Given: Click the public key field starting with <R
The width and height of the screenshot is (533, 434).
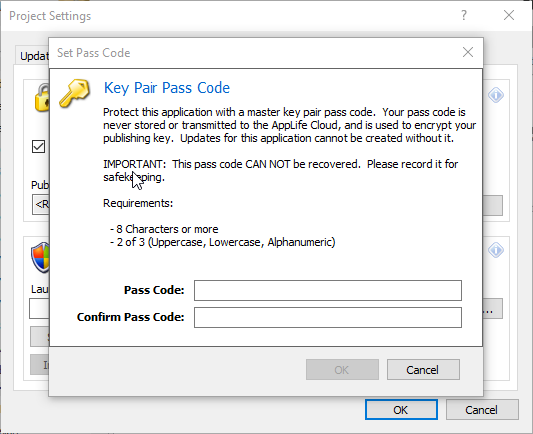Looking at the screenshot, I should (x=41, y=204).
